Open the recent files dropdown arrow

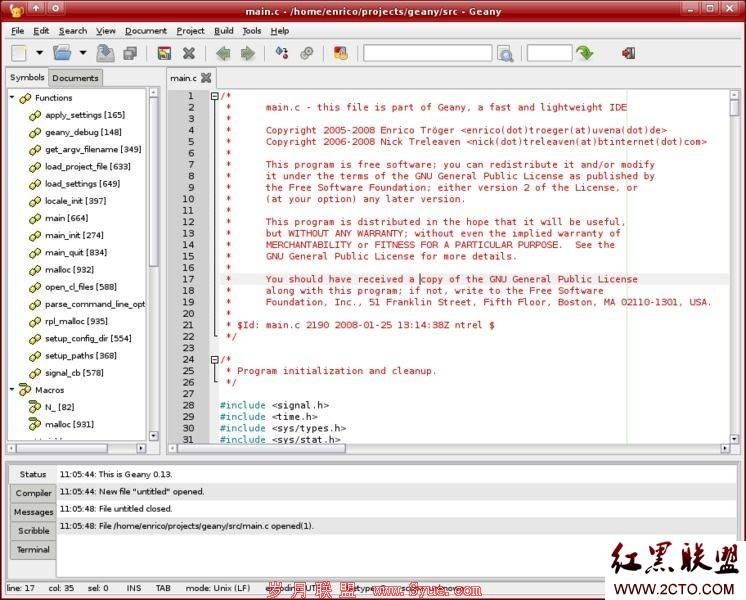tap(83, 53)
